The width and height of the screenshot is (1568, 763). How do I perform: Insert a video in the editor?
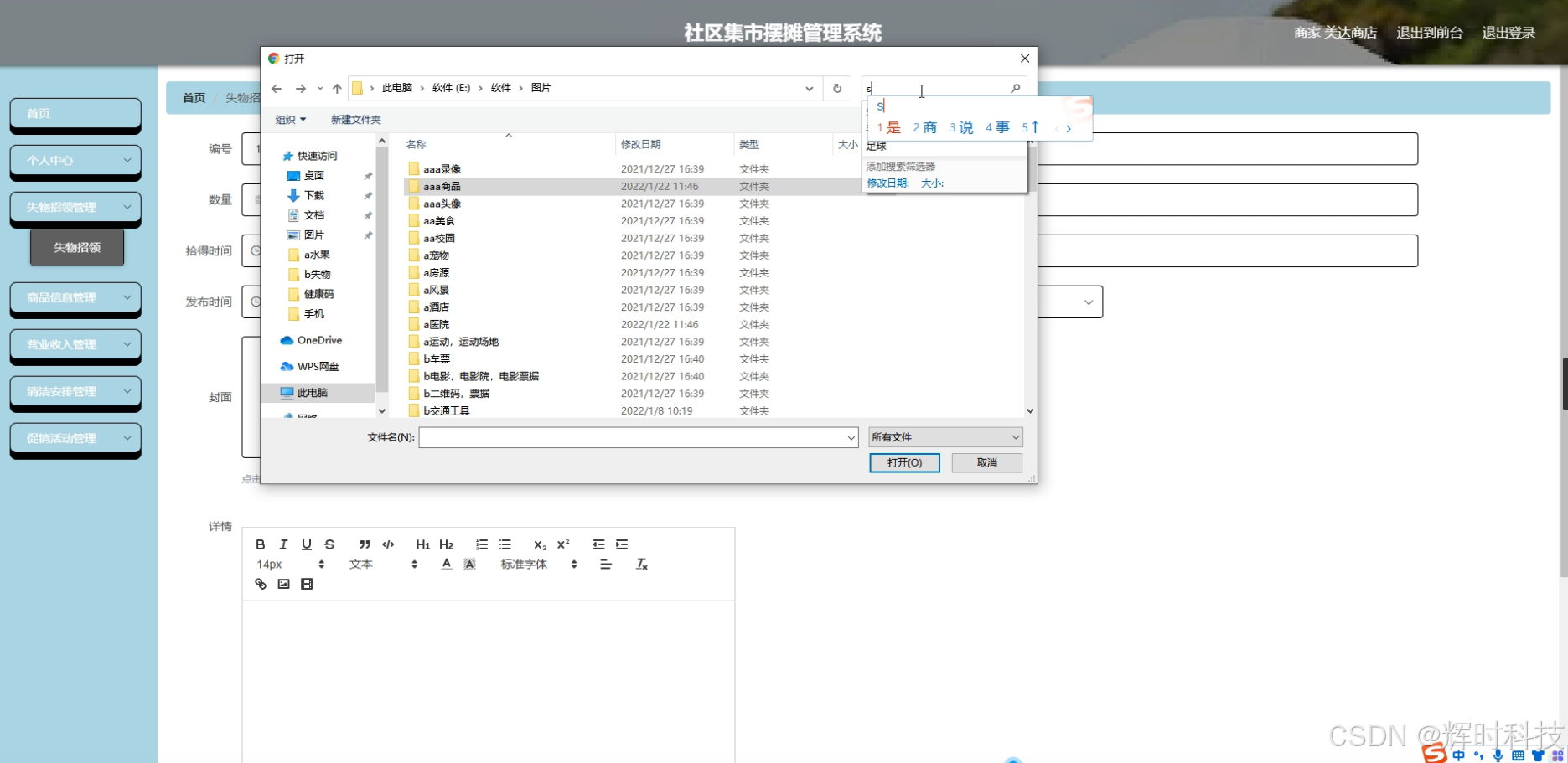coord(306,584)
